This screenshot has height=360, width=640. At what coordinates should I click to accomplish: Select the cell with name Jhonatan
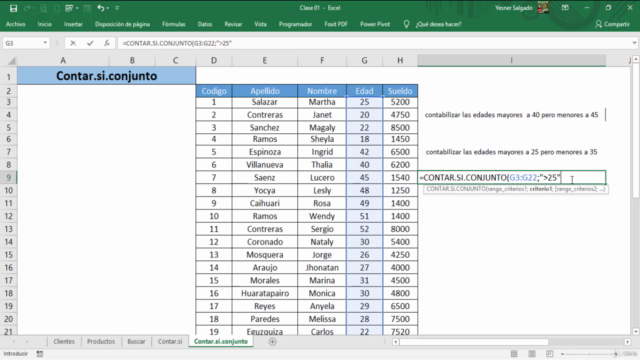[322, 268]
